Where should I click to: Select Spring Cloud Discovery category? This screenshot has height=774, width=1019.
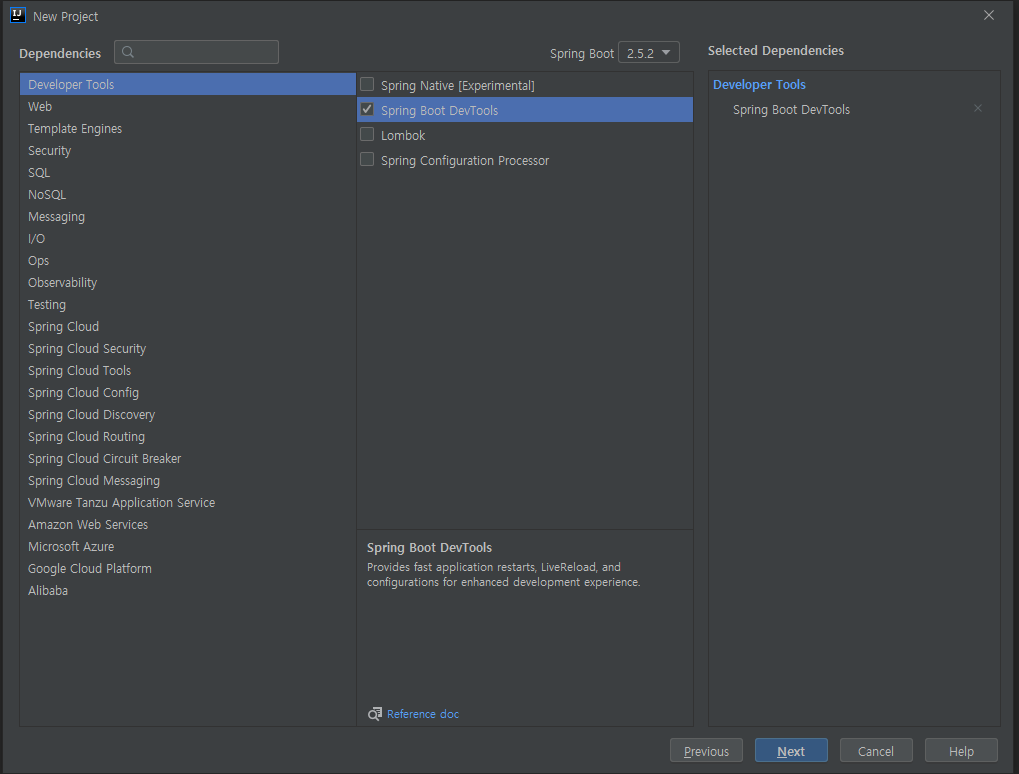coord(188,415)
